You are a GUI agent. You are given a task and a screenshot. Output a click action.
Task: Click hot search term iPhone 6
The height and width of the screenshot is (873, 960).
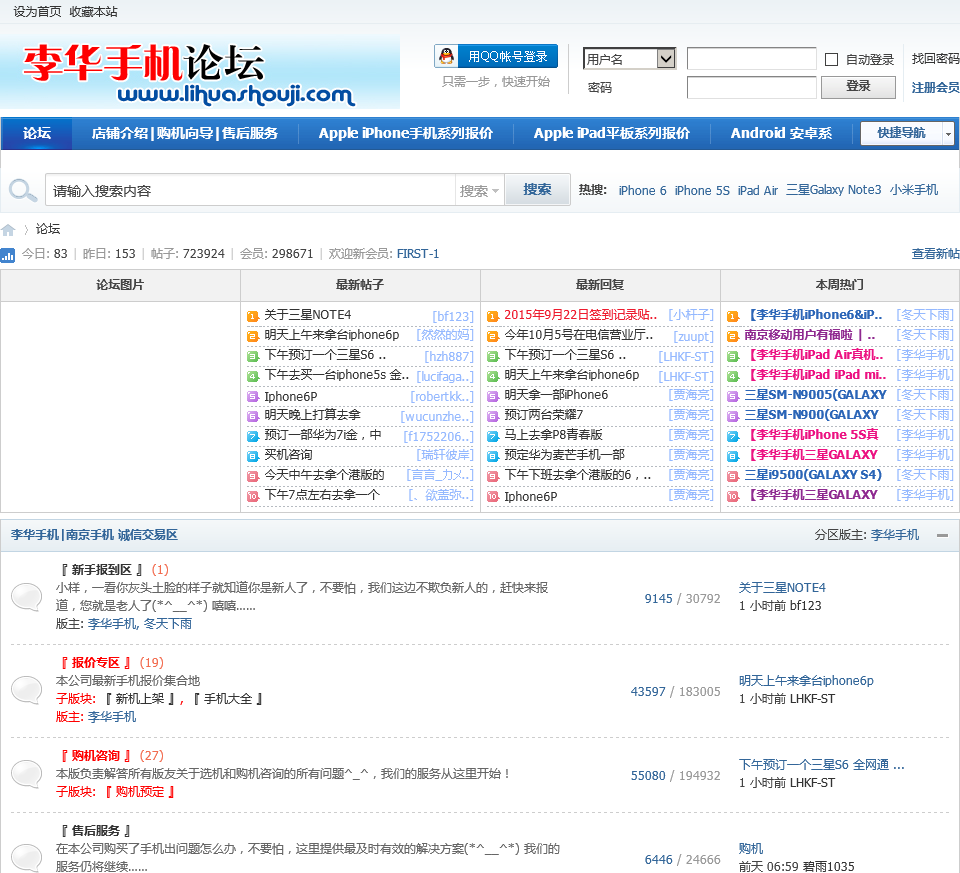click(x=642, y=190)
